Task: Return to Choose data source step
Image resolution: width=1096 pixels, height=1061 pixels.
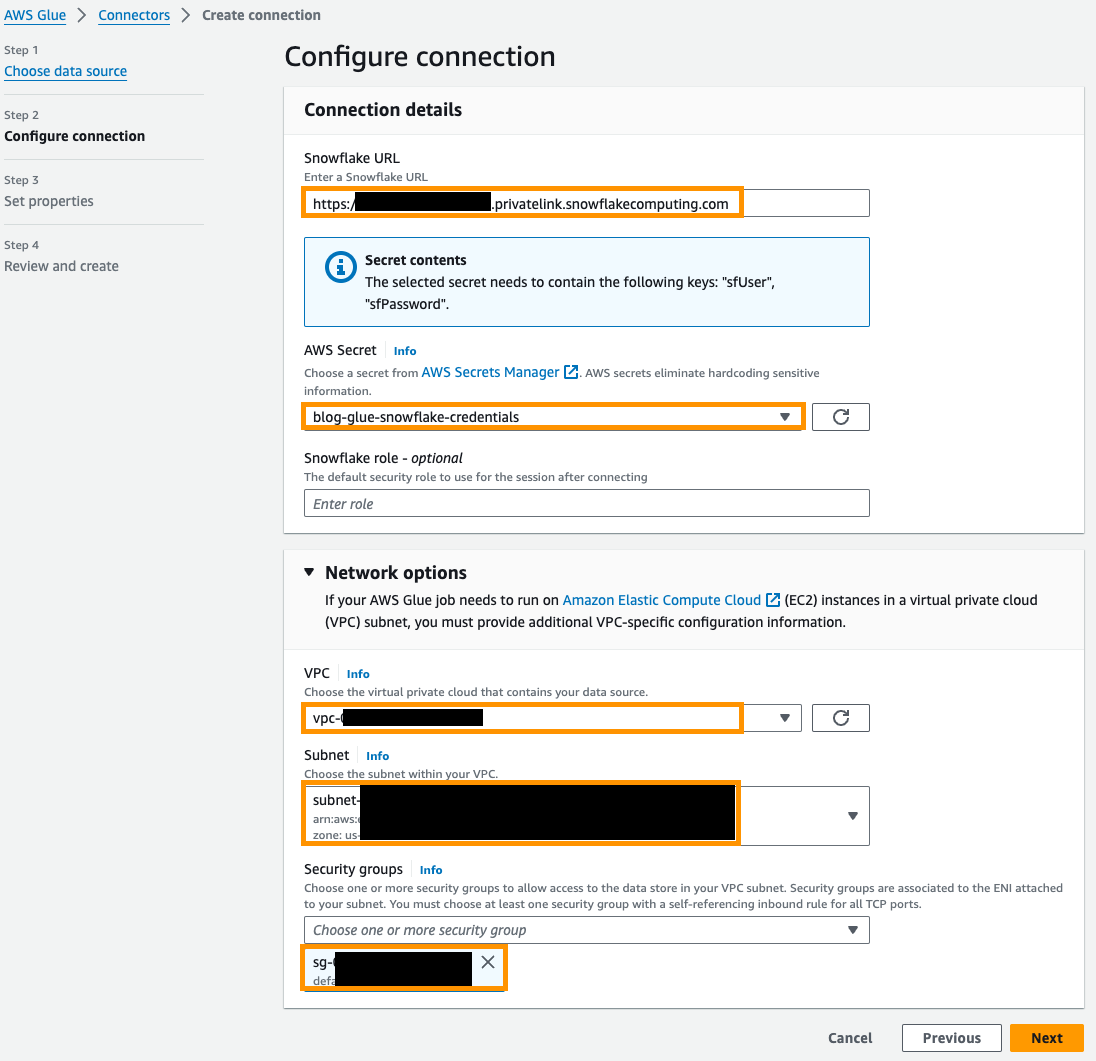Action: click(x=65, y=71)
